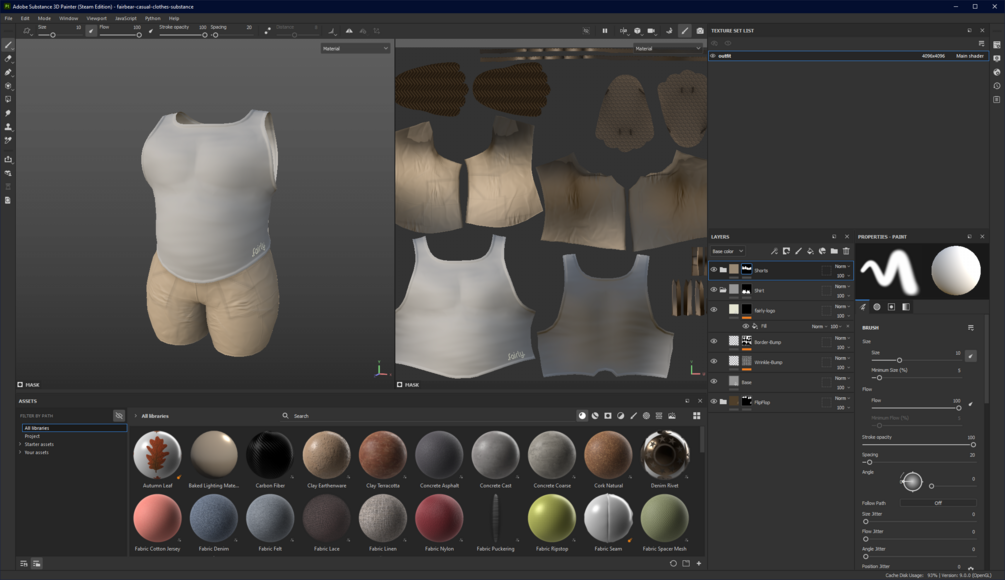This screenshot has height=580, width=1005.
Task: Select Project in asset path filter
Action: click(32, 436)
